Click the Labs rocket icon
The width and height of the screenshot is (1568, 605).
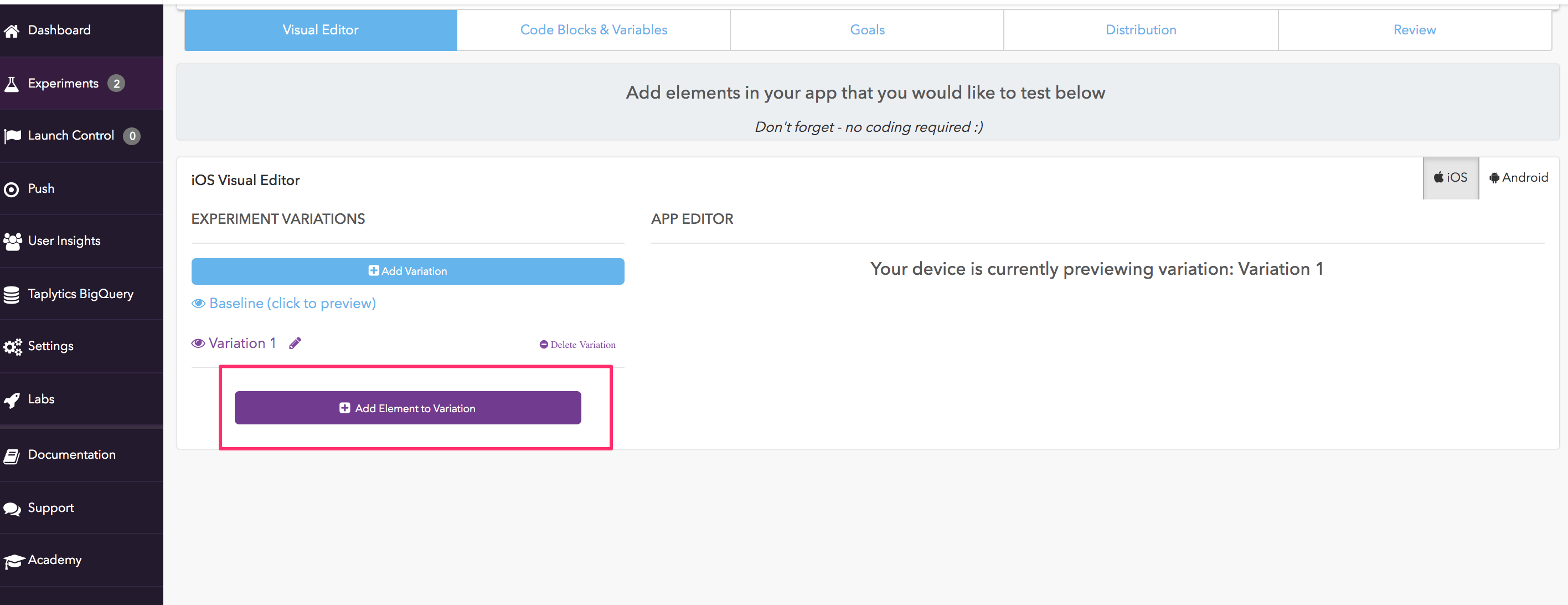(x=12, y=399)
